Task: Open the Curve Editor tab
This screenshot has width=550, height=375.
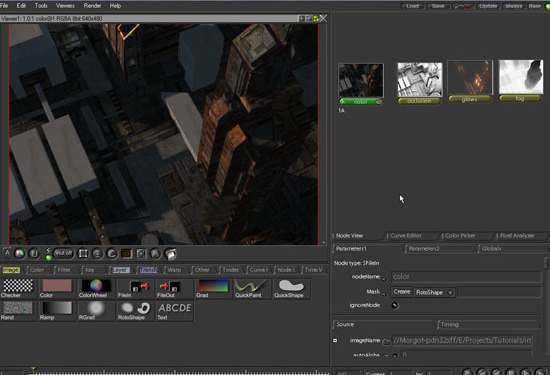Action: 406,236
